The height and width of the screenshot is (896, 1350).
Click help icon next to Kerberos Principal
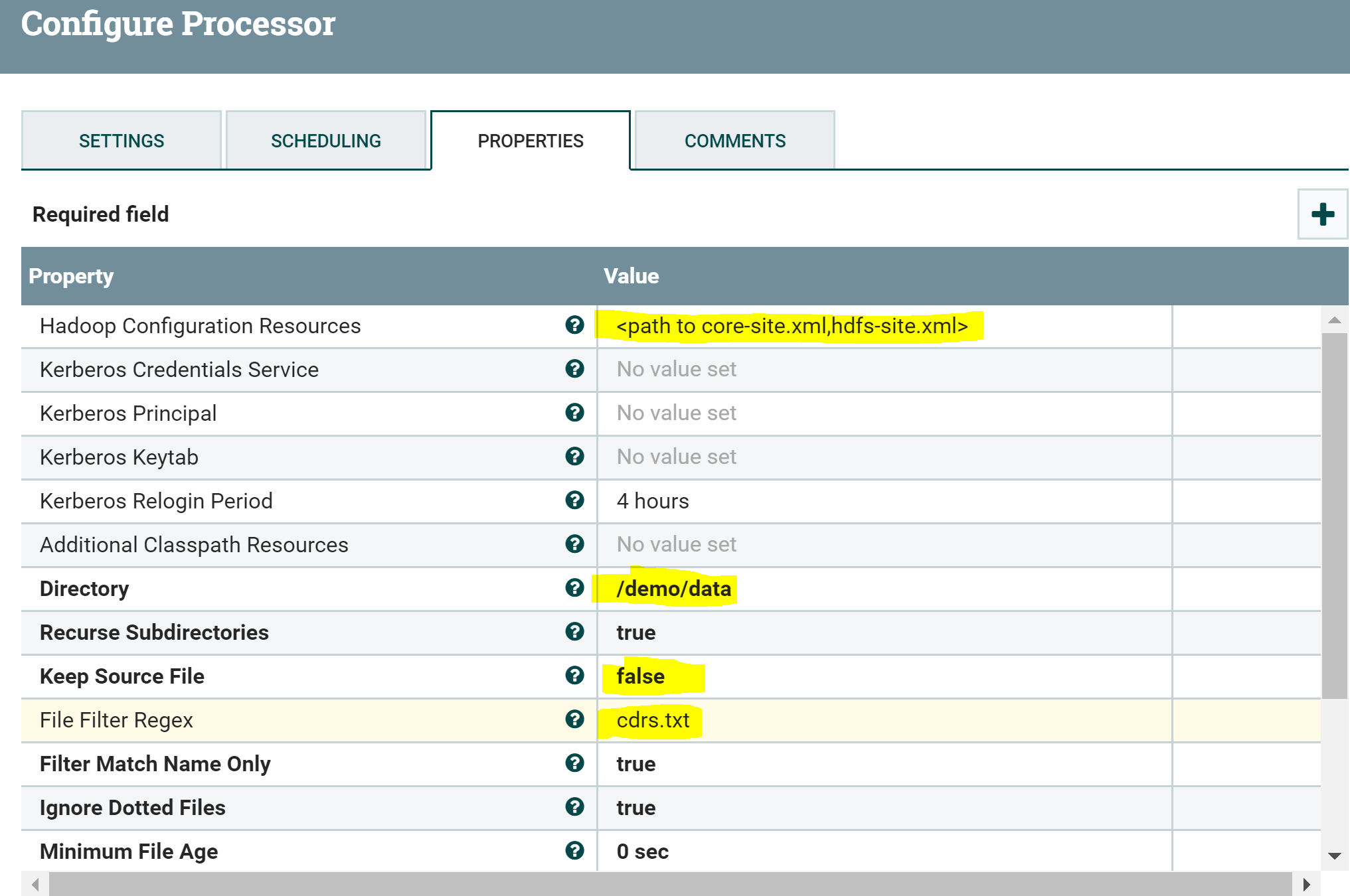pos(574,413)
